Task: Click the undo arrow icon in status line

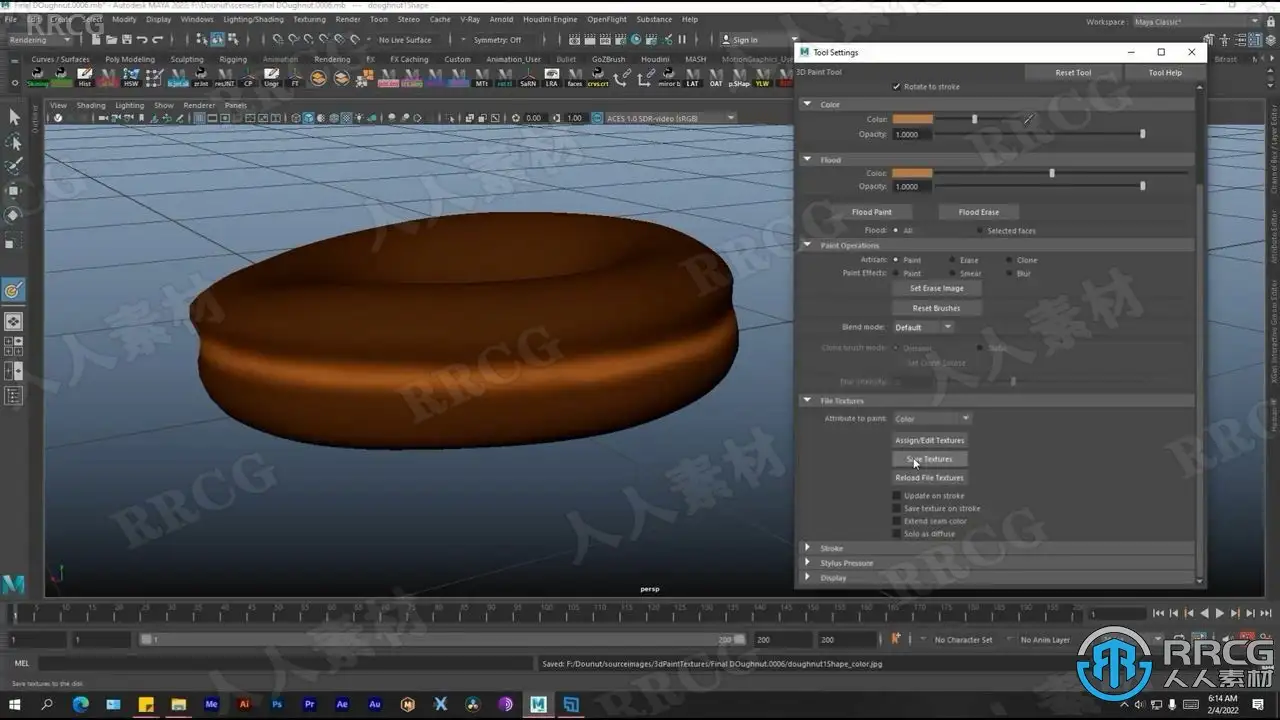Action: (141, 40)
